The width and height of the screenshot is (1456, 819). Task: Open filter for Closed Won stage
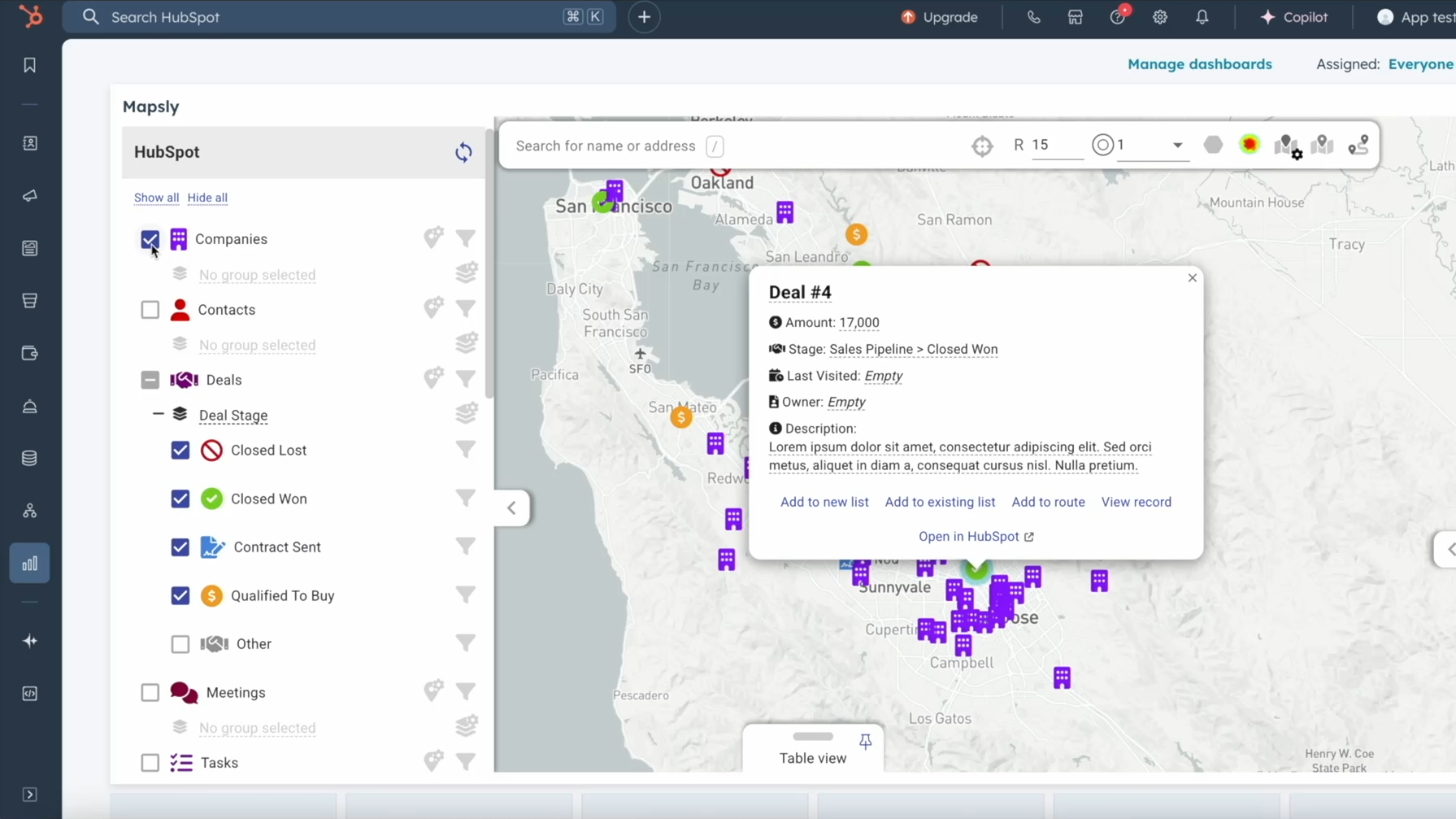point(466,498)
